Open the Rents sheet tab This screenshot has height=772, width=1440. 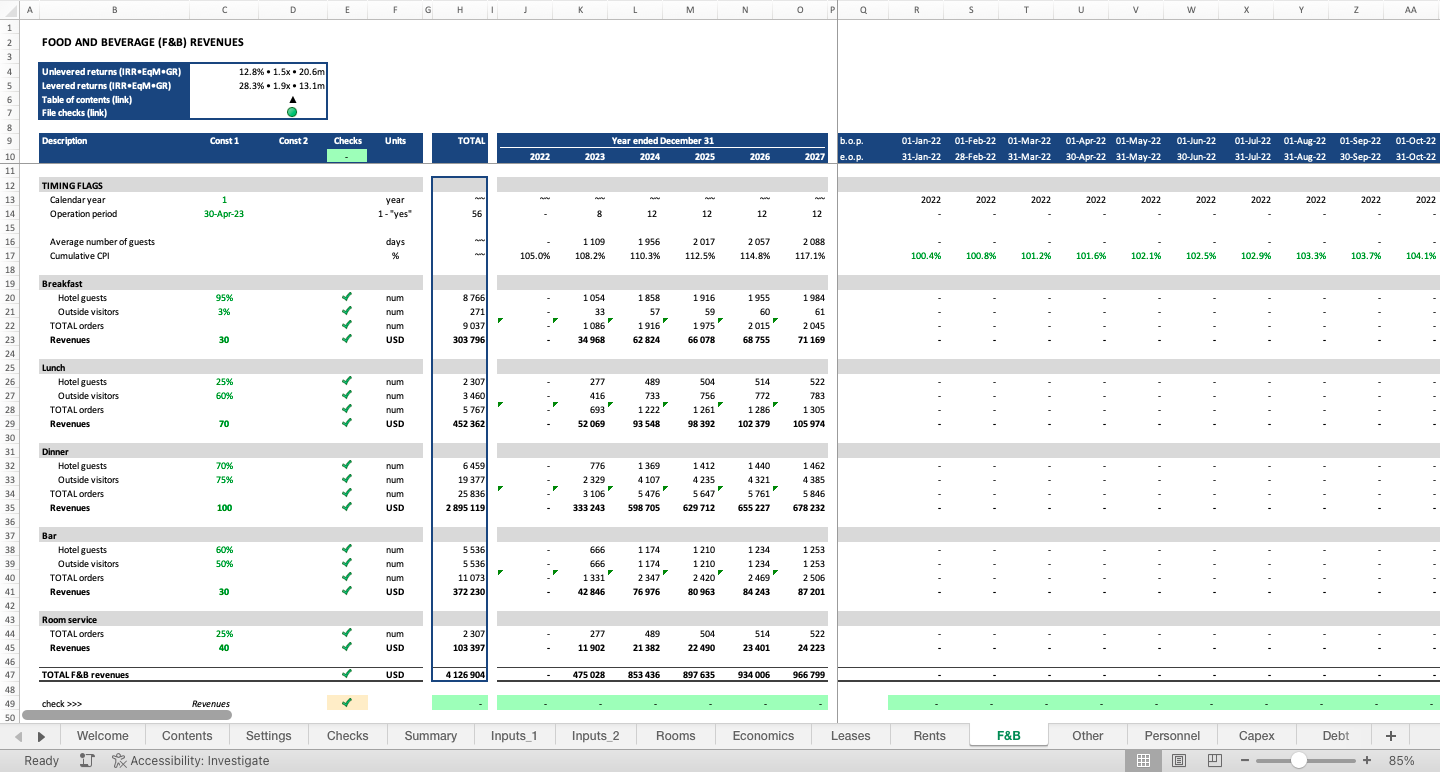coord(929,736)
